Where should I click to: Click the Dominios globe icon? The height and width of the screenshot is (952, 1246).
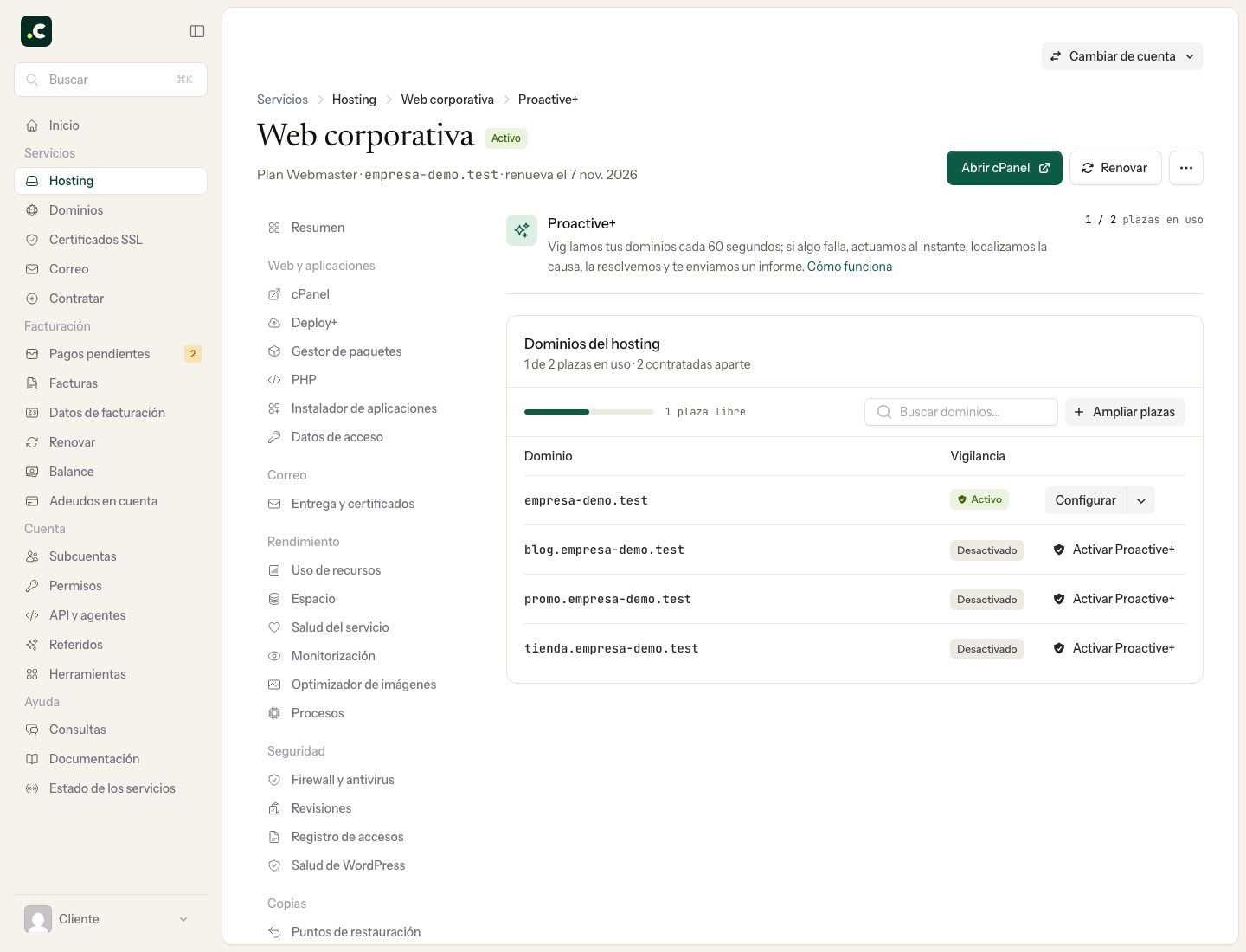click(x=32, y=210)
